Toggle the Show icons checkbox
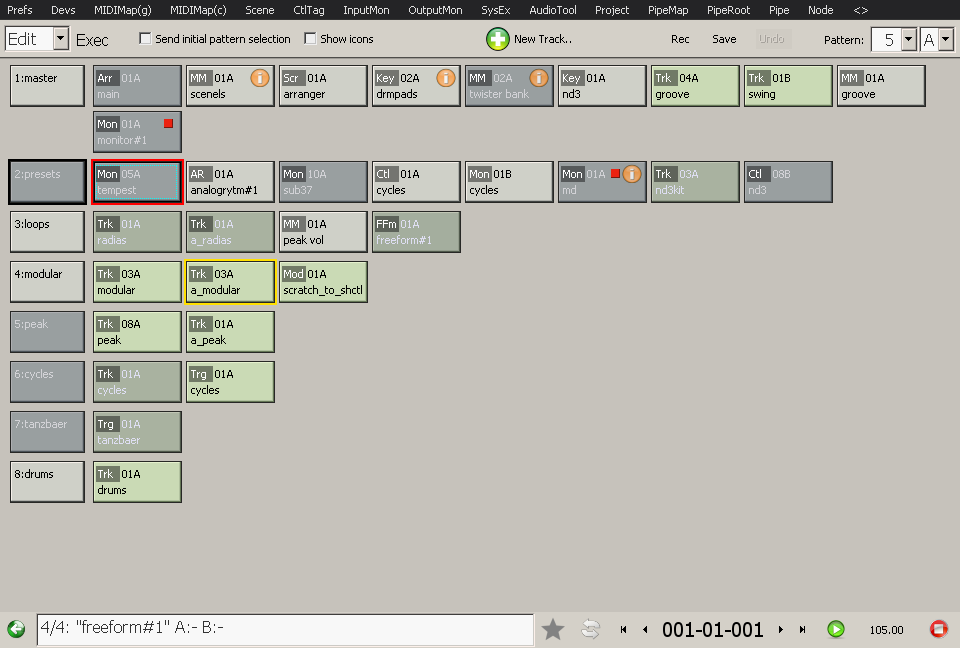 [x=310, y=39]
